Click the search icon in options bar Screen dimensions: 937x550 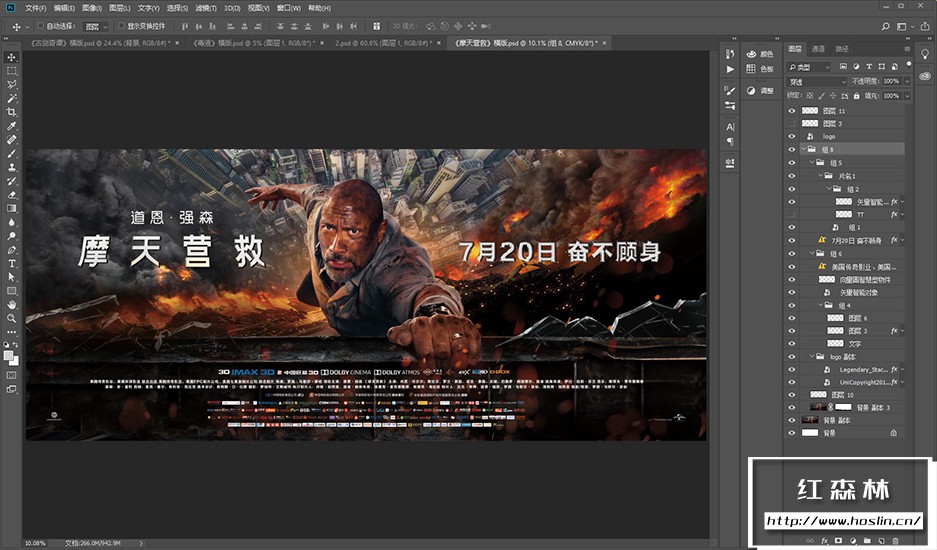(886, 26)
